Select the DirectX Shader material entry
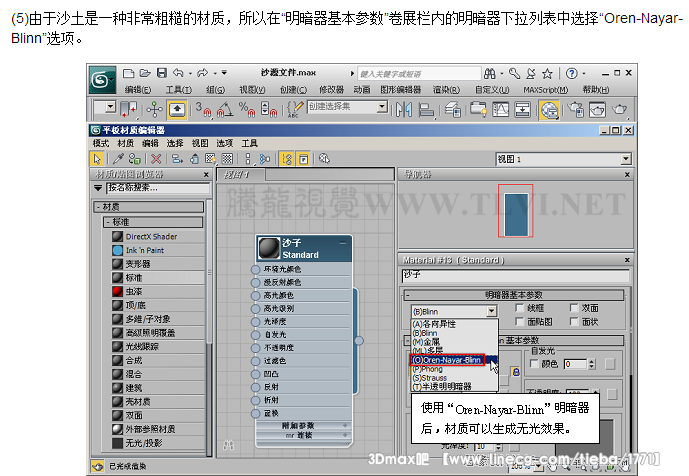The height and width of the screenshot is (476, 689). pos(157,236)
